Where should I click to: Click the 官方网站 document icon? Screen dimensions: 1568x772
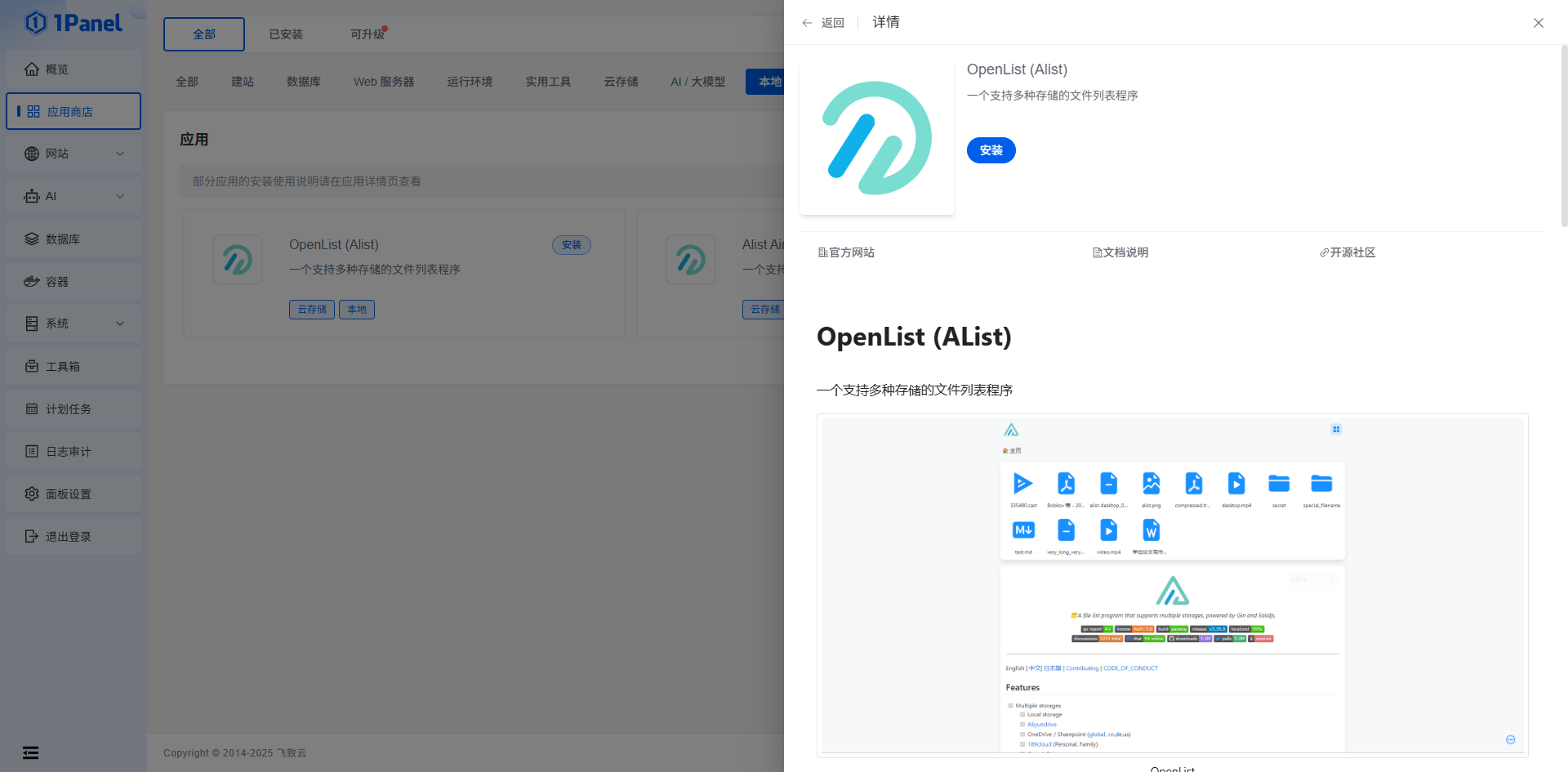pyautogui.click(x=823, y=252)
